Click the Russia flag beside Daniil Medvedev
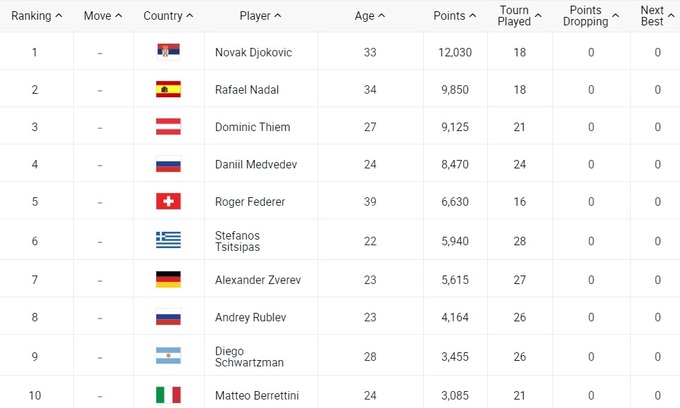Viewport: 680px width, 408px height. click(167, 165)
